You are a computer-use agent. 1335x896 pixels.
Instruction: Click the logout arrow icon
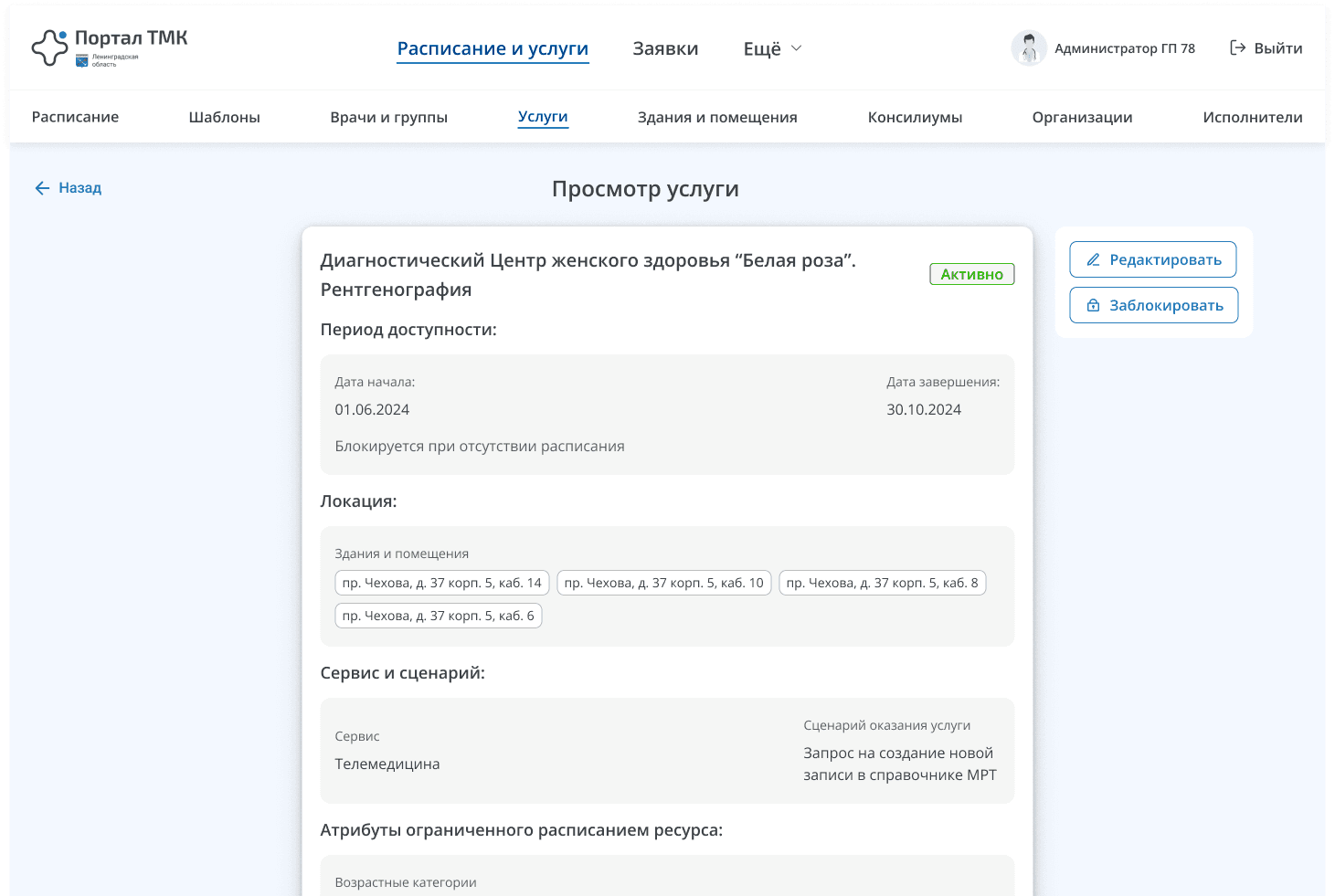coord(1238,48)
